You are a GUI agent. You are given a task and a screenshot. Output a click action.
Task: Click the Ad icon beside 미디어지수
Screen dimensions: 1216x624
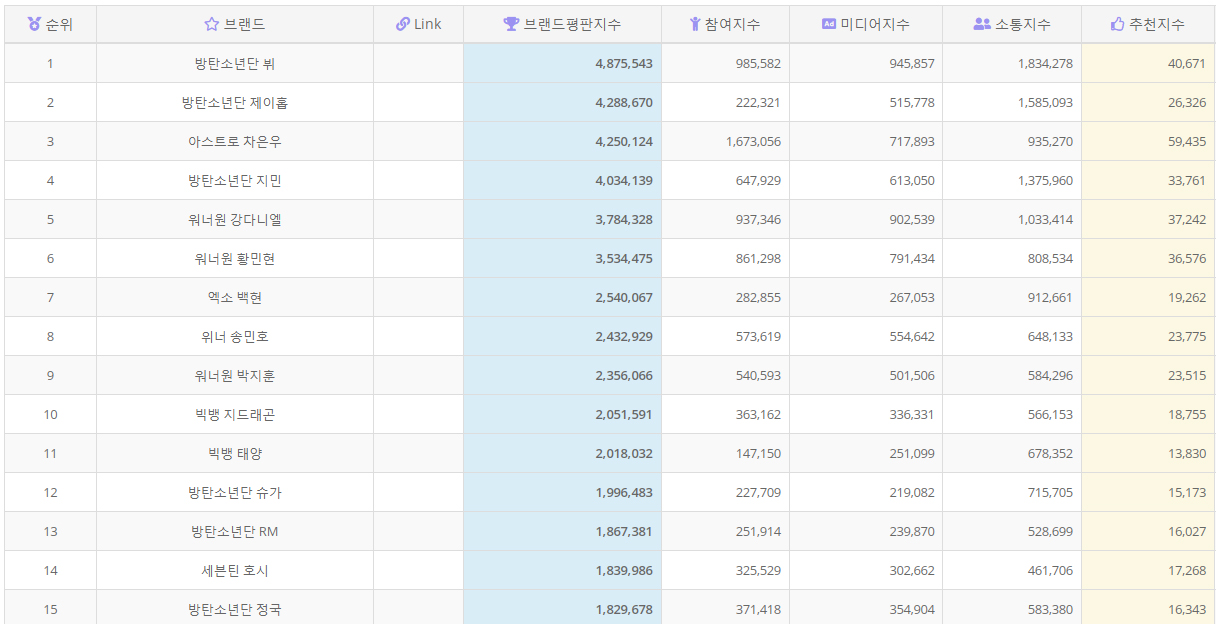pos(828,24)
